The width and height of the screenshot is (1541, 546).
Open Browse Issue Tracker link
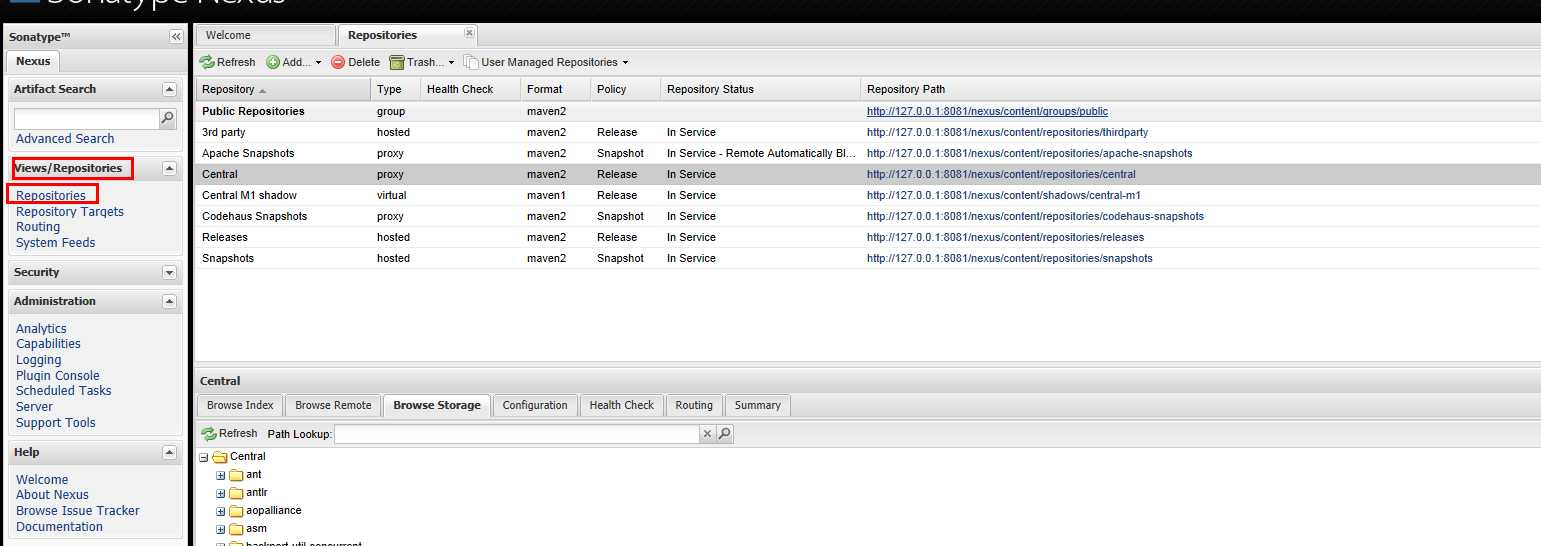[78, 511]
